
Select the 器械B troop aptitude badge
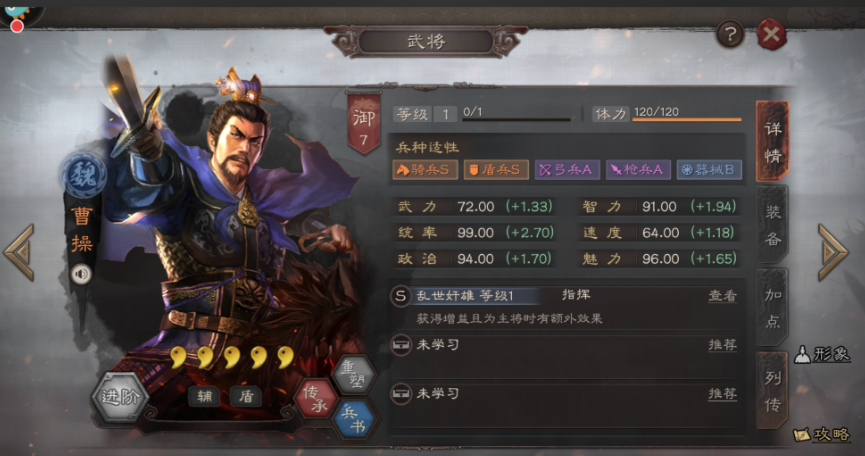(709, 170)
